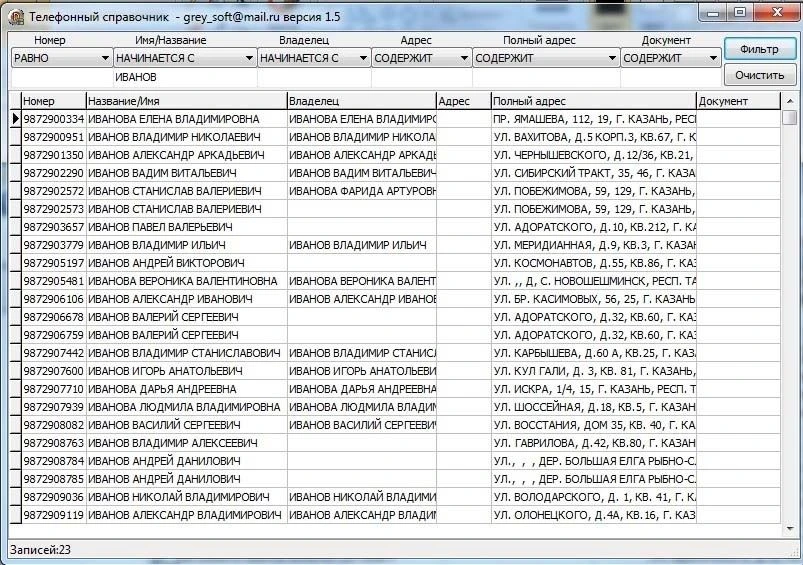
Task: Select ИВАНОВ ВЛАДИМИР АЛЕКСЕЕВИЧ name cell
Action: (x=186, y=443)
